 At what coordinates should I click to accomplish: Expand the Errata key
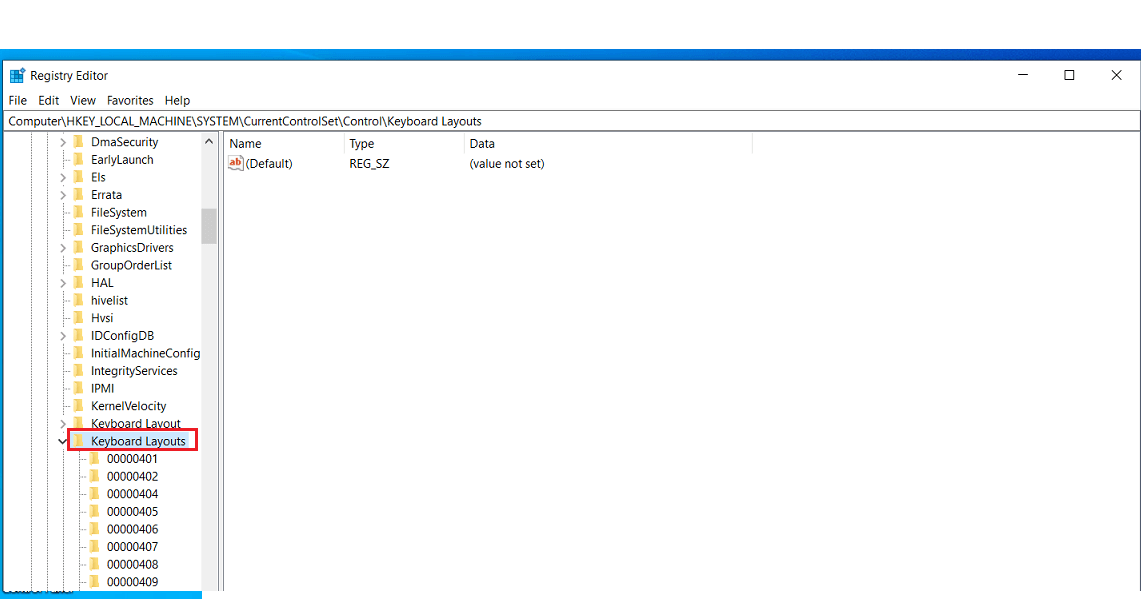63,195
